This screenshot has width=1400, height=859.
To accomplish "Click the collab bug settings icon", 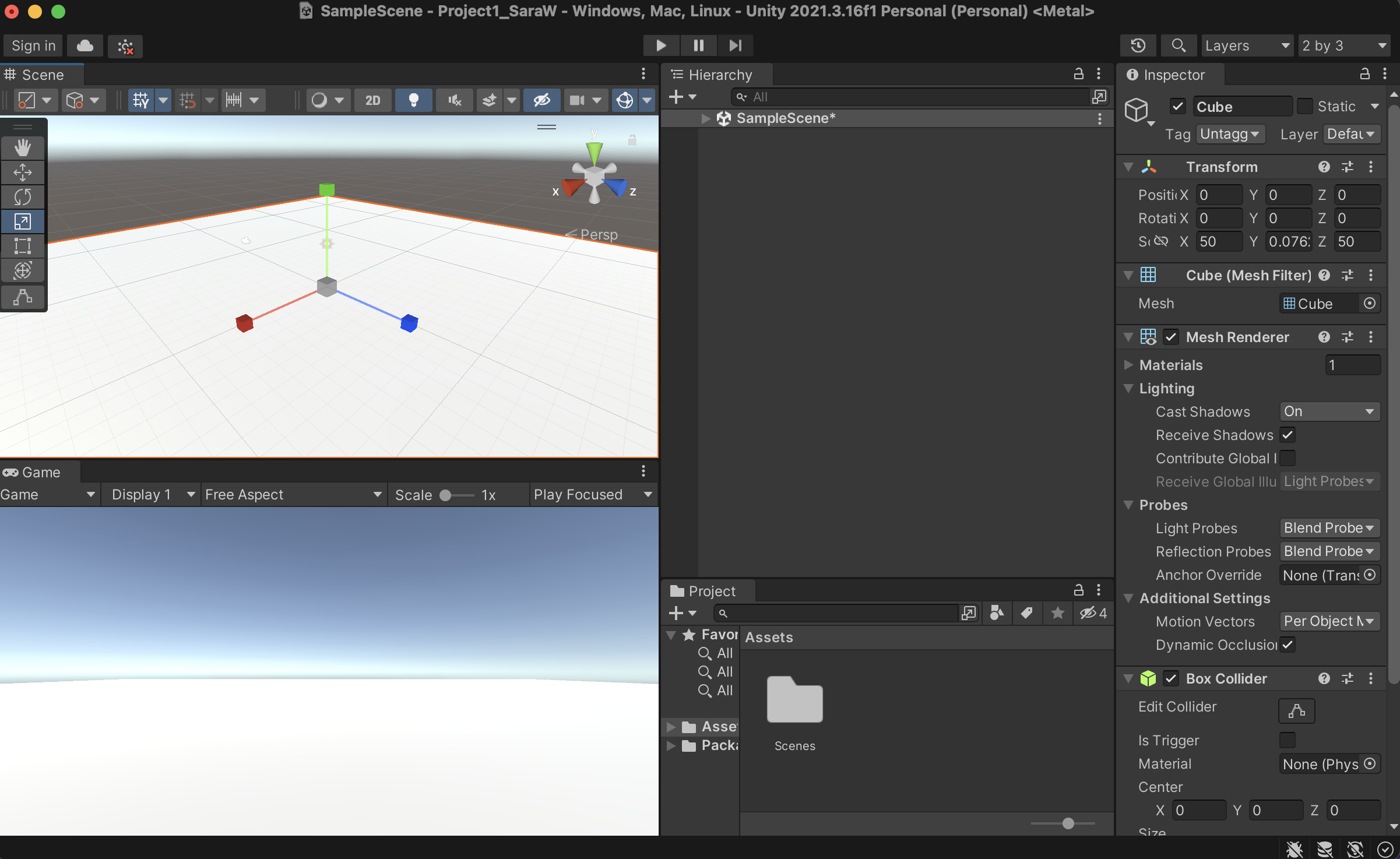I will tap(125, 47).
